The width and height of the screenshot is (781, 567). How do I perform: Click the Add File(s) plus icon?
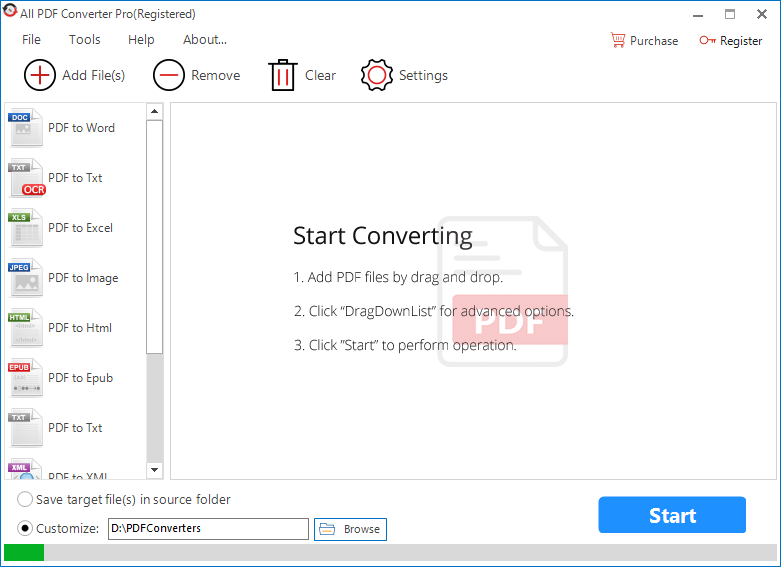(x=39, y=75)
